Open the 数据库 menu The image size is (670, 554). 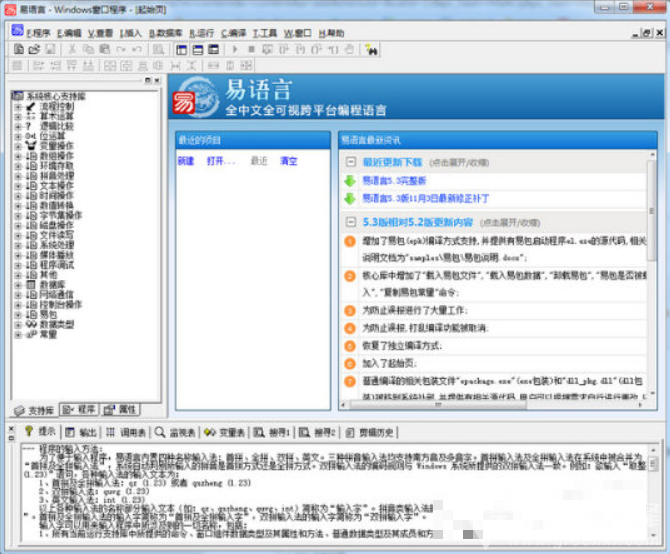(165, 33)
